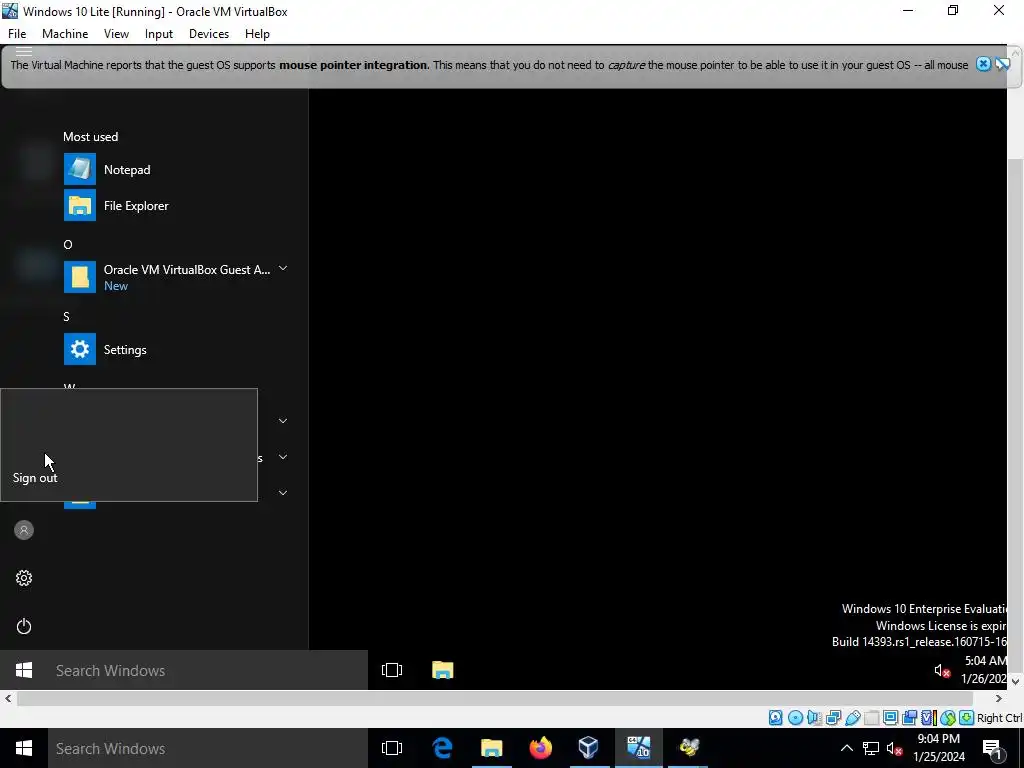1024x768 pixels.
Task: Open the Start menu settings gear icon
Action: coord(24,578)
